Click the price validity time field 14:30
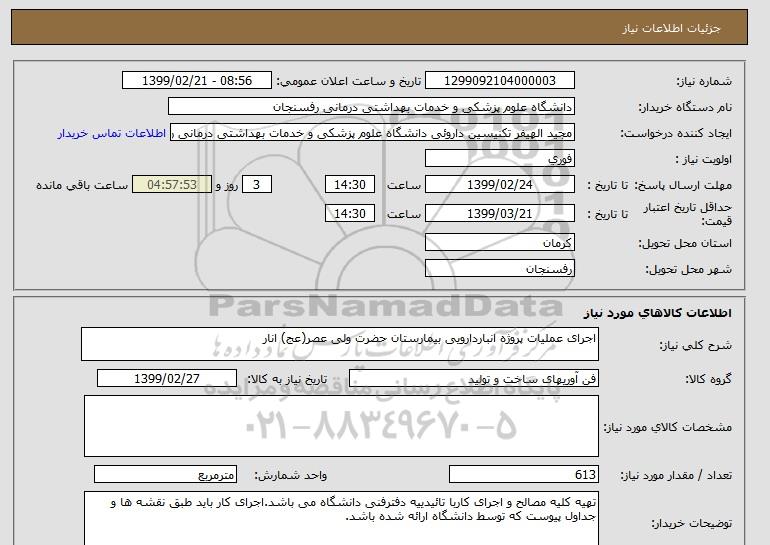 point(350,214)
